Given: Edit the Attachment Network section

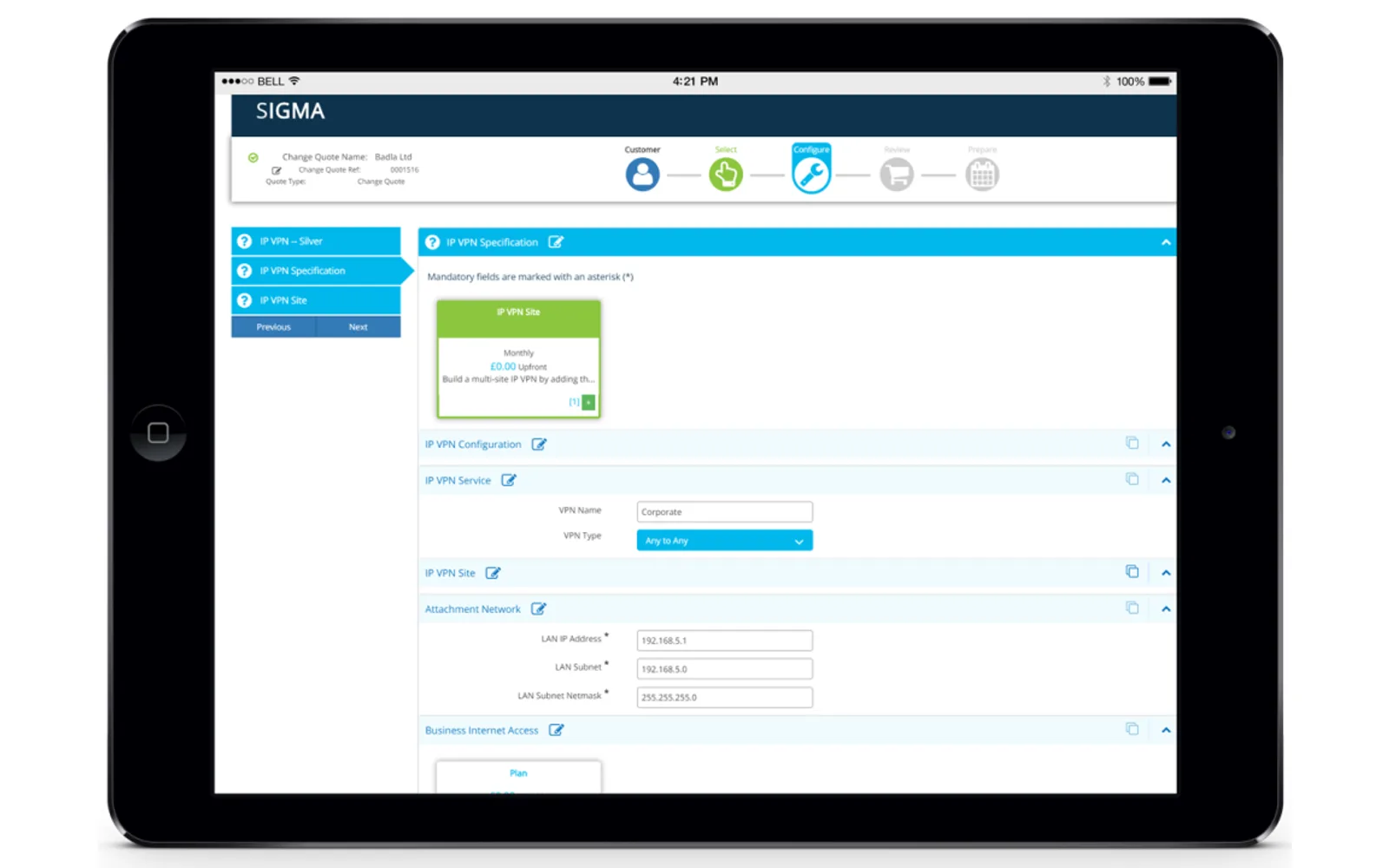Looking at the screenshot, I should (x=539, y=609).
